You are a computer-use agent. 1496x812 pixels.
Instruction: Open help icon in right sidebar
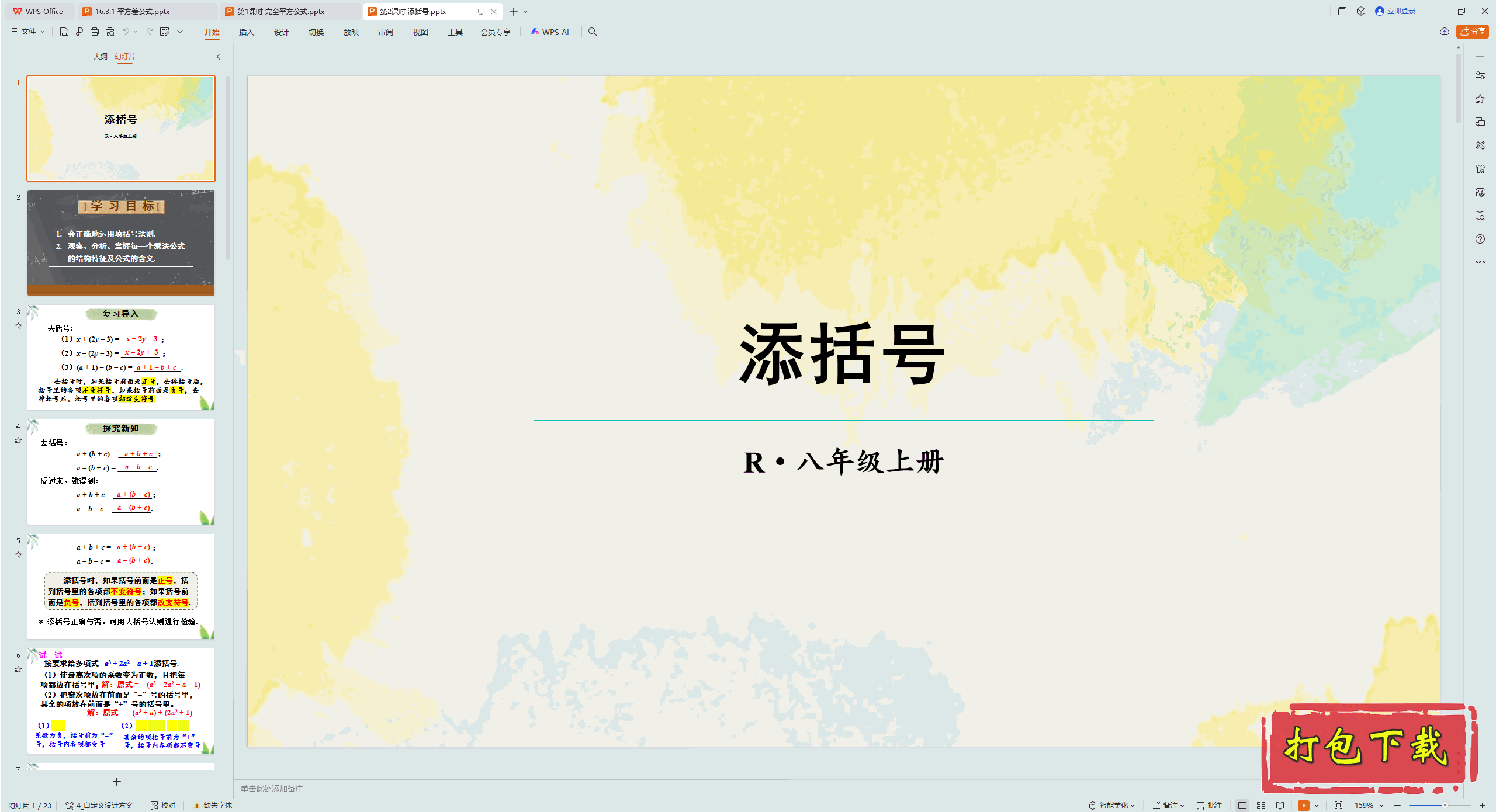1480,239
